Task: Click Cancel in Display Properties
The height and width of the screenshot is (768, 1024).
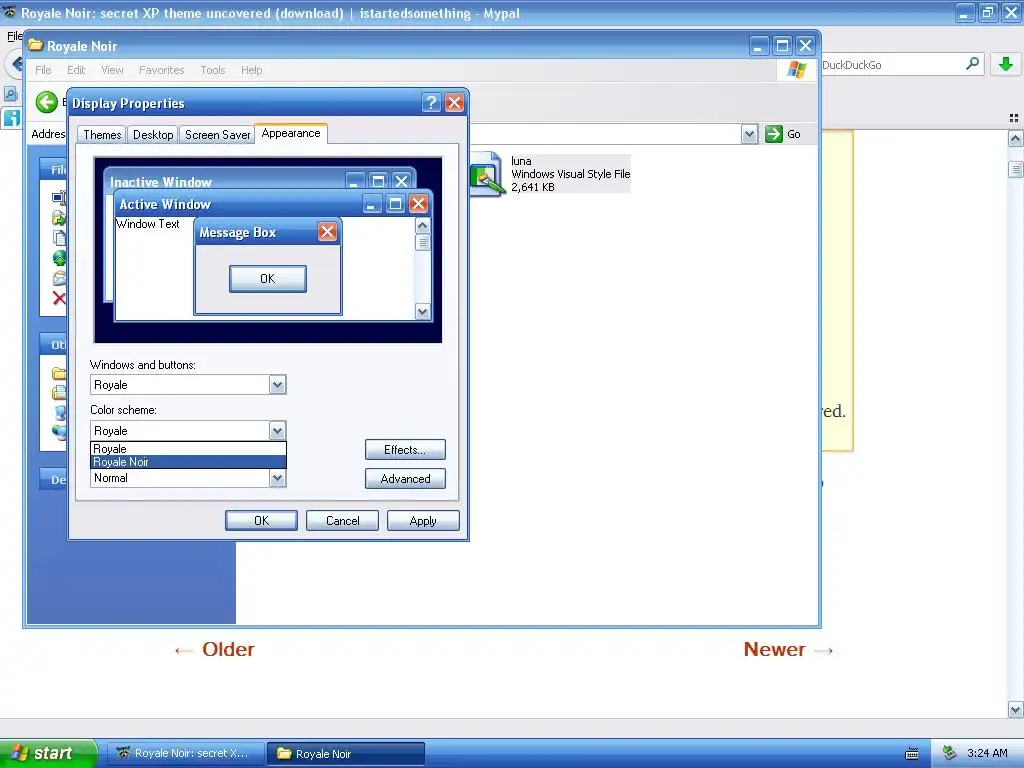Action: point(342,520)
